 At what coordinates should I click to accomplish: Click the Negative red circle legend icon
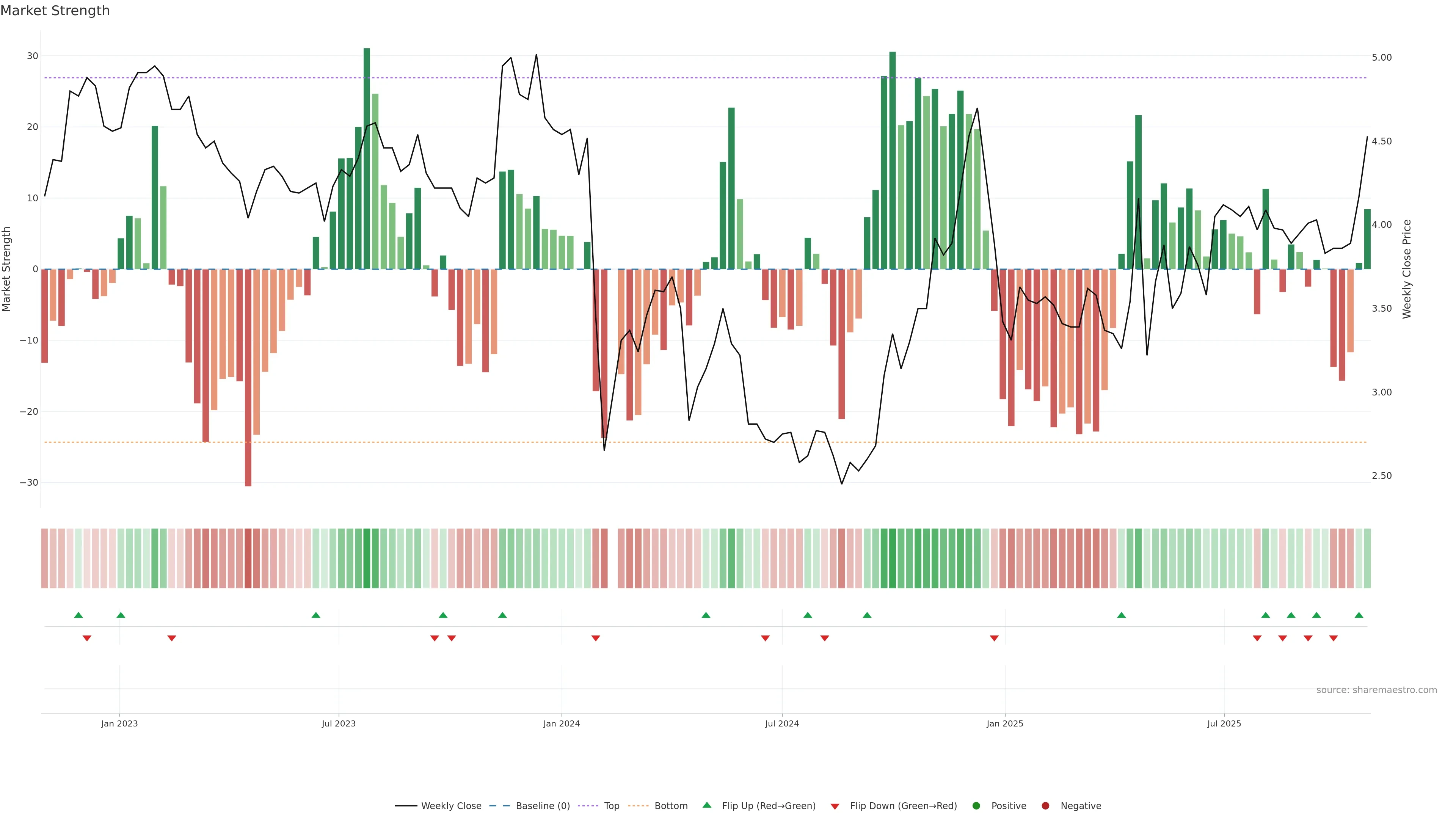(1045, 806)
